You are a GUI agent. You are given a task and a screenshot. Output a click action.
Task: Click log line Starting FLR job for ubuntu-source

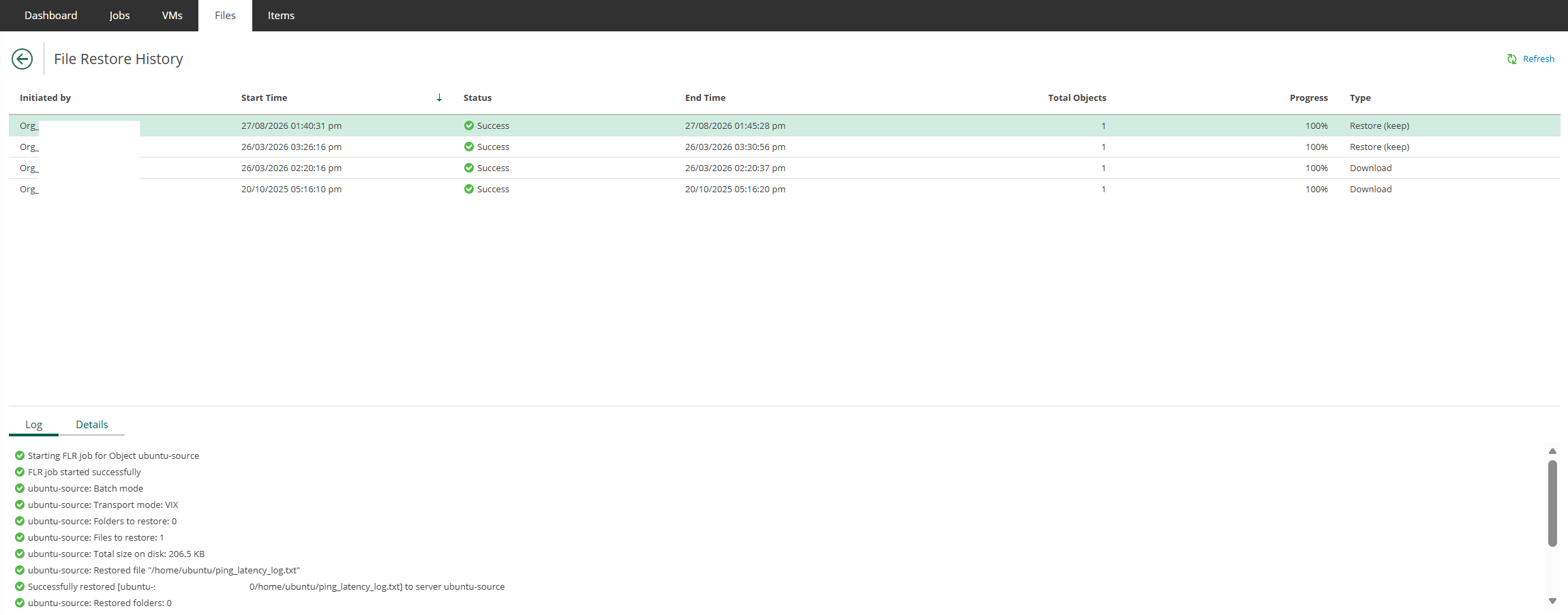pos(113,455)
